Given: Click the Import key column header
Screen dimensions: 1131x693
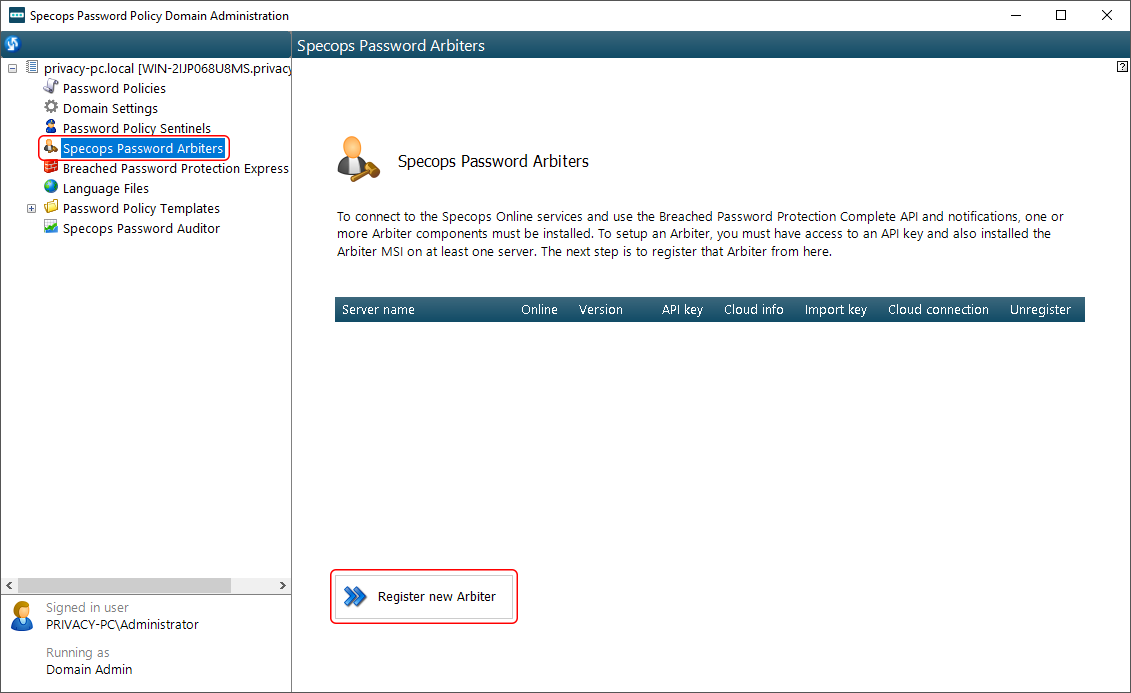Looking at the screenshot, I should tap(836, 309).
